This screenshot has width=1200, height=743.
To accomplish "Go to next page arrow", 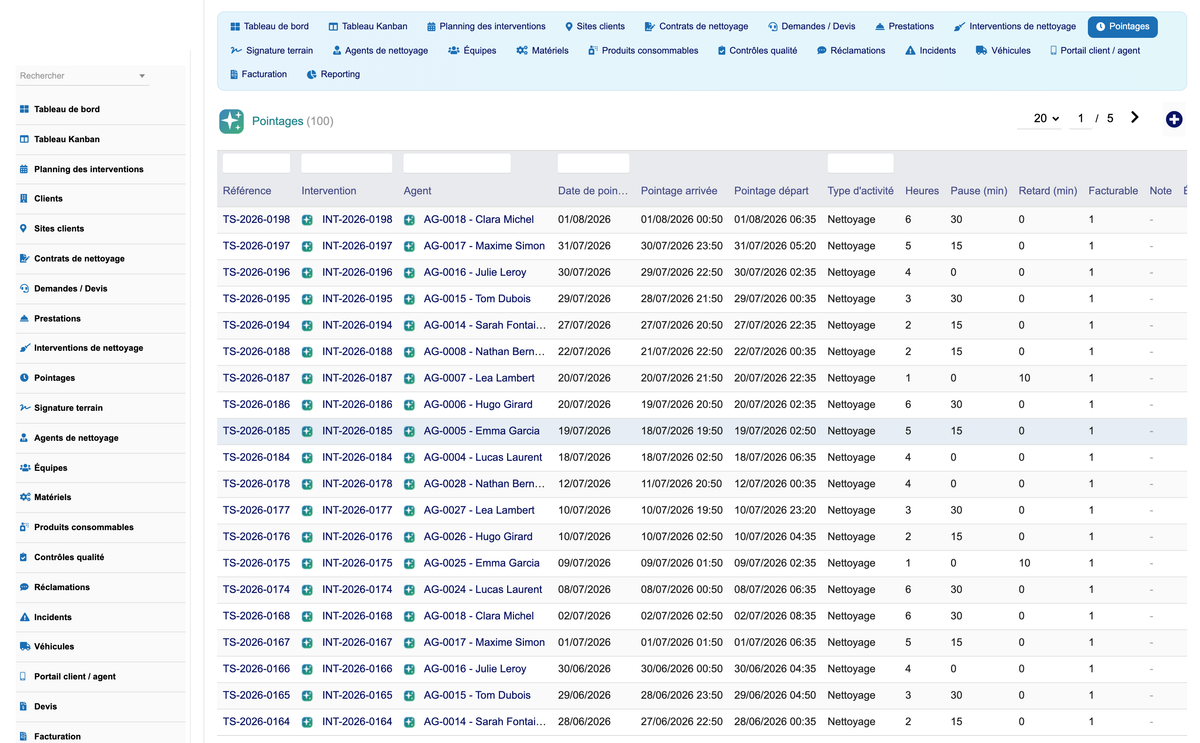I will [1135, 118].
